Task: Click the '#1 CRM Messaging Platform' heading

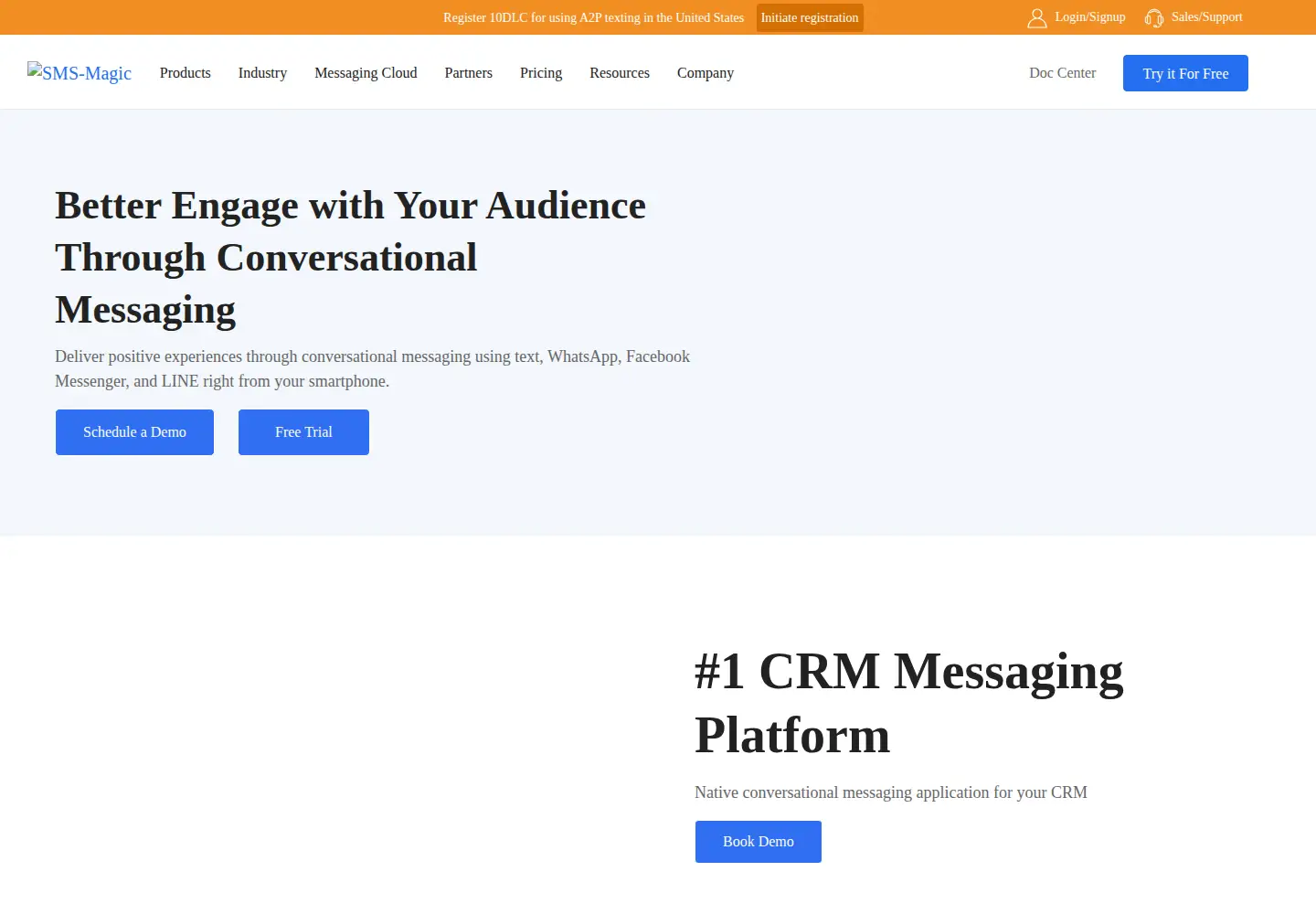Action: (x=909, y=703)
